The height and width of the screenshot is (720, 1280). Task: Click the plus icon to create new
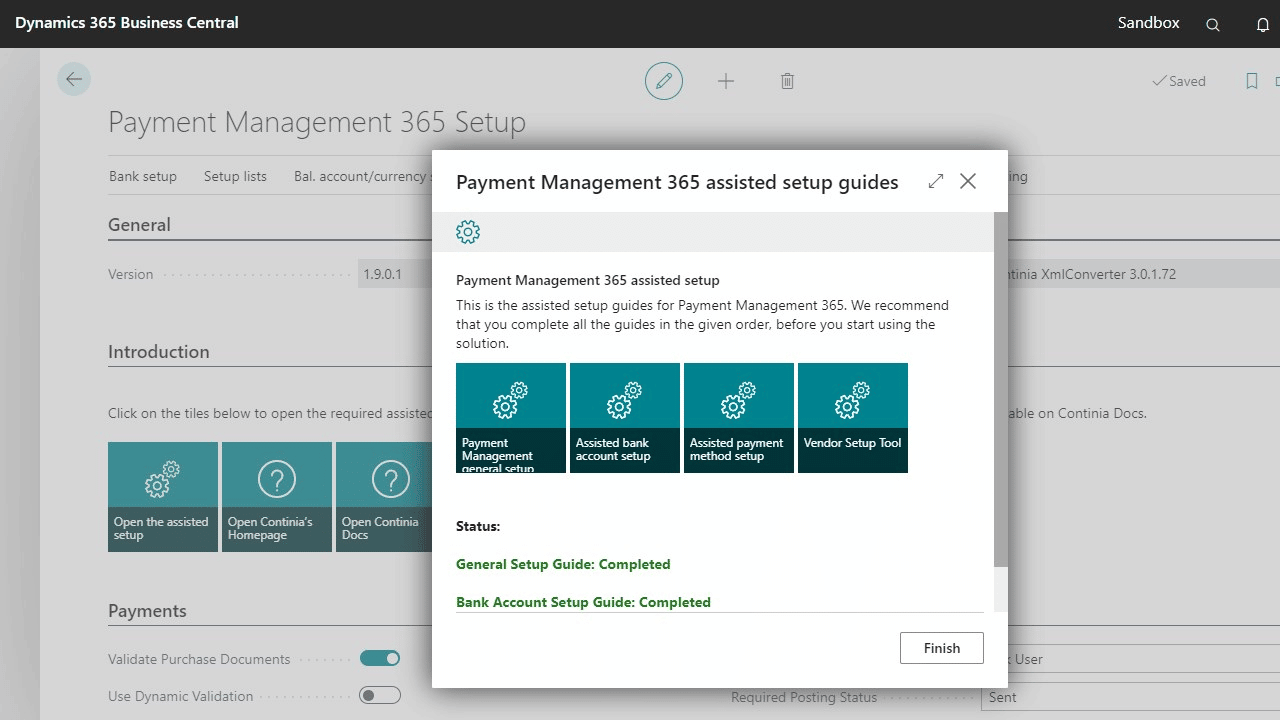click(726, 80)
